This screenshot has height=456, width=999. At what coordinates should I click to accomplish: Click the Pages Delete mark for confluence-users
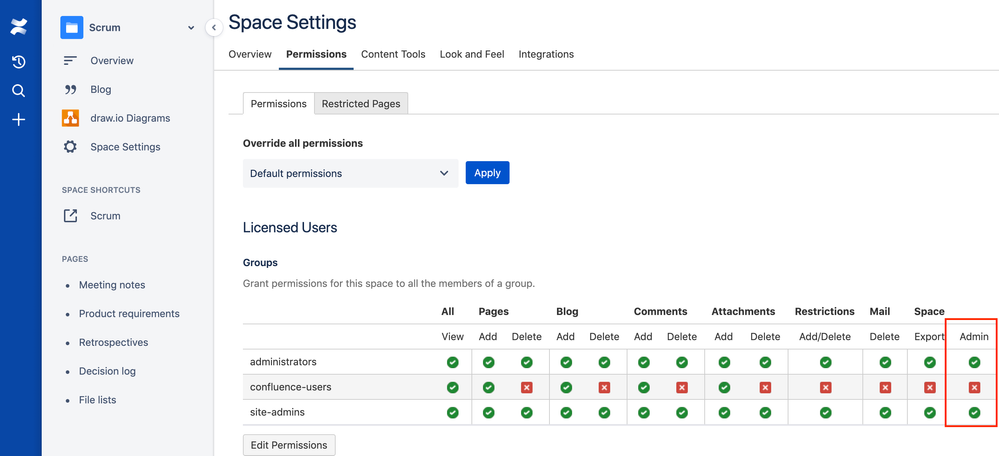click(526, 387)
